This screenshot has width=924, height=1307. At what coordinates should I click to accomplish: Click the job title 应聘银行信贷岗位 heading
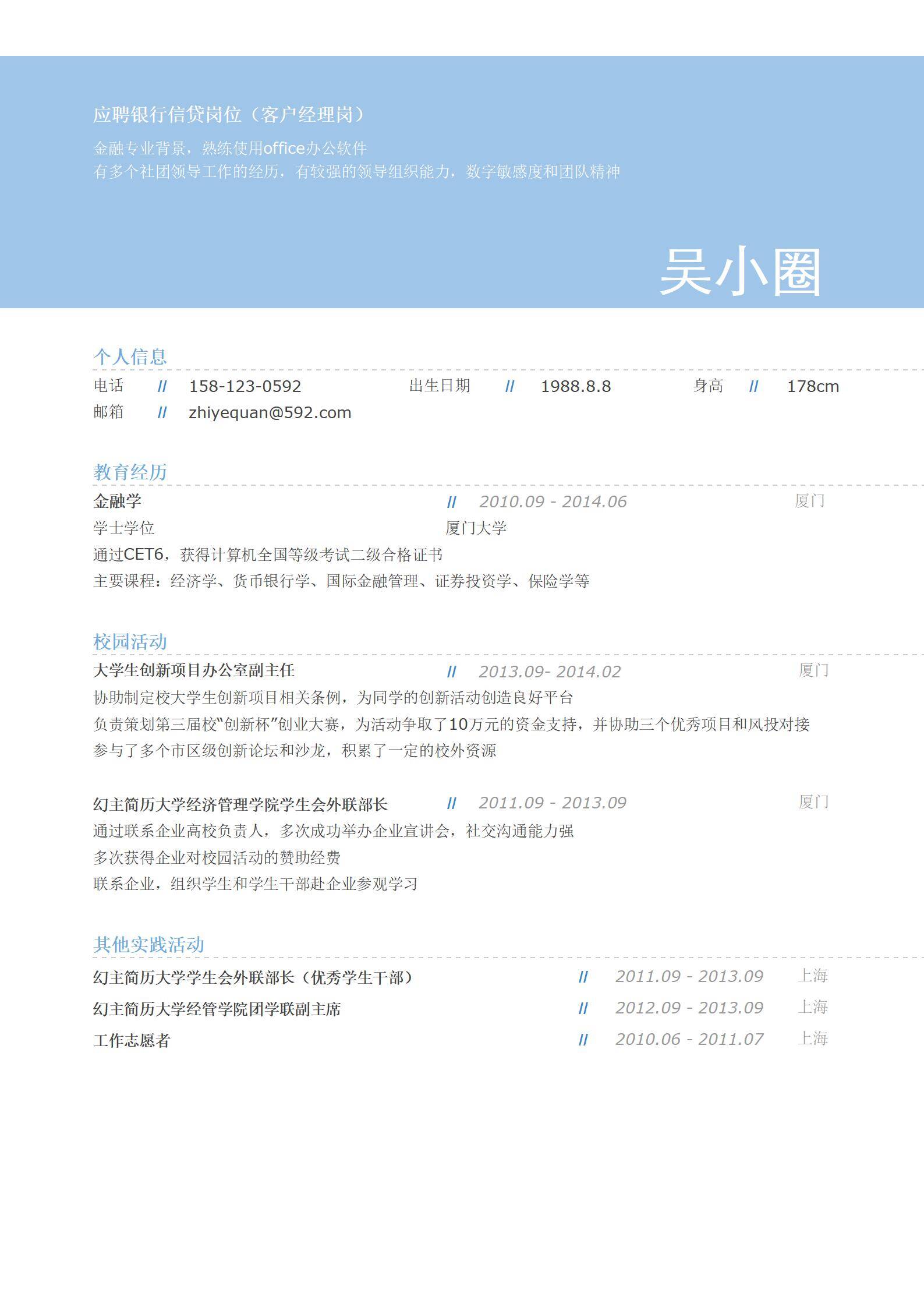(229, 115)
